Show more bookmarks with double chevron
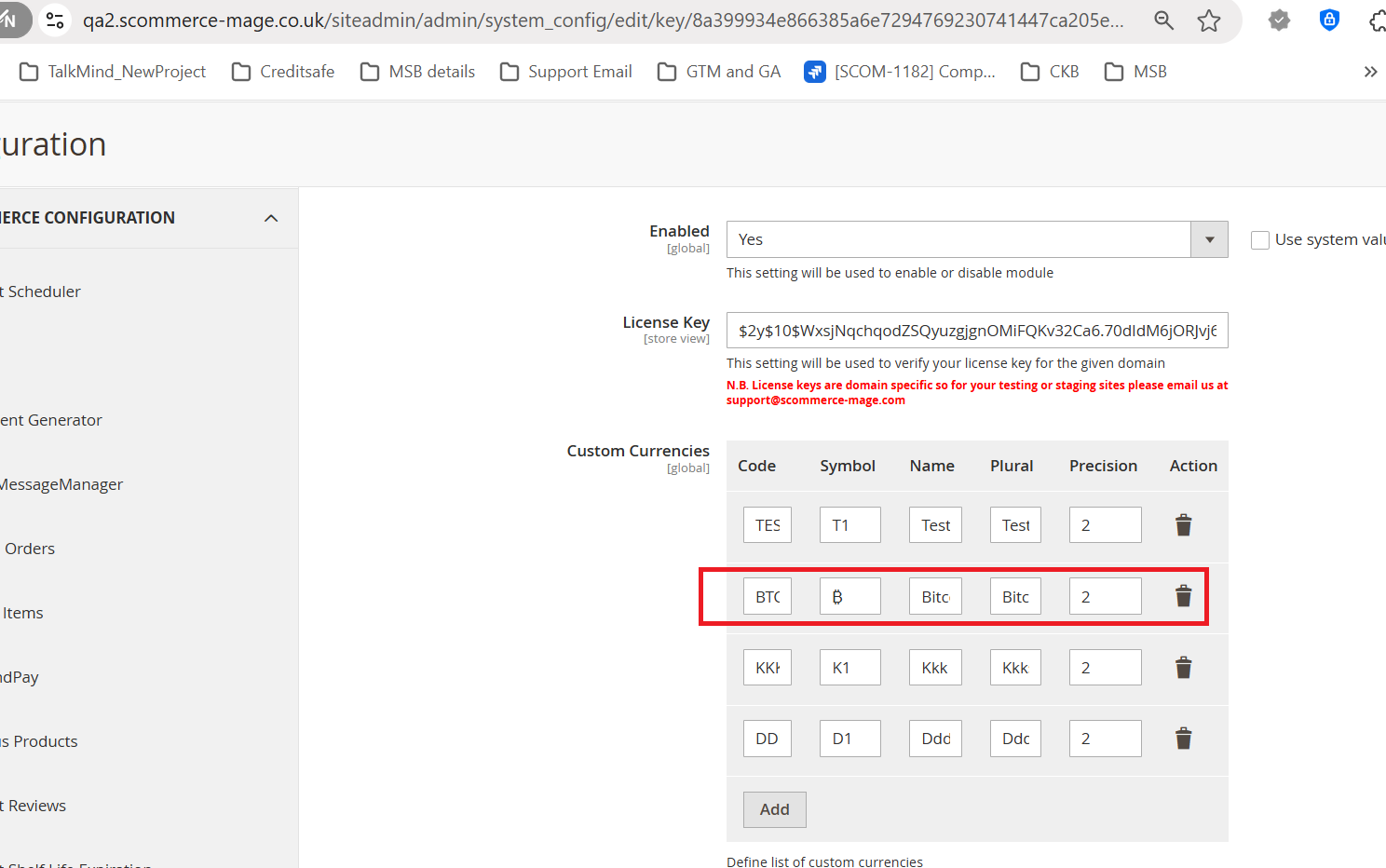 coord(1370,72)
